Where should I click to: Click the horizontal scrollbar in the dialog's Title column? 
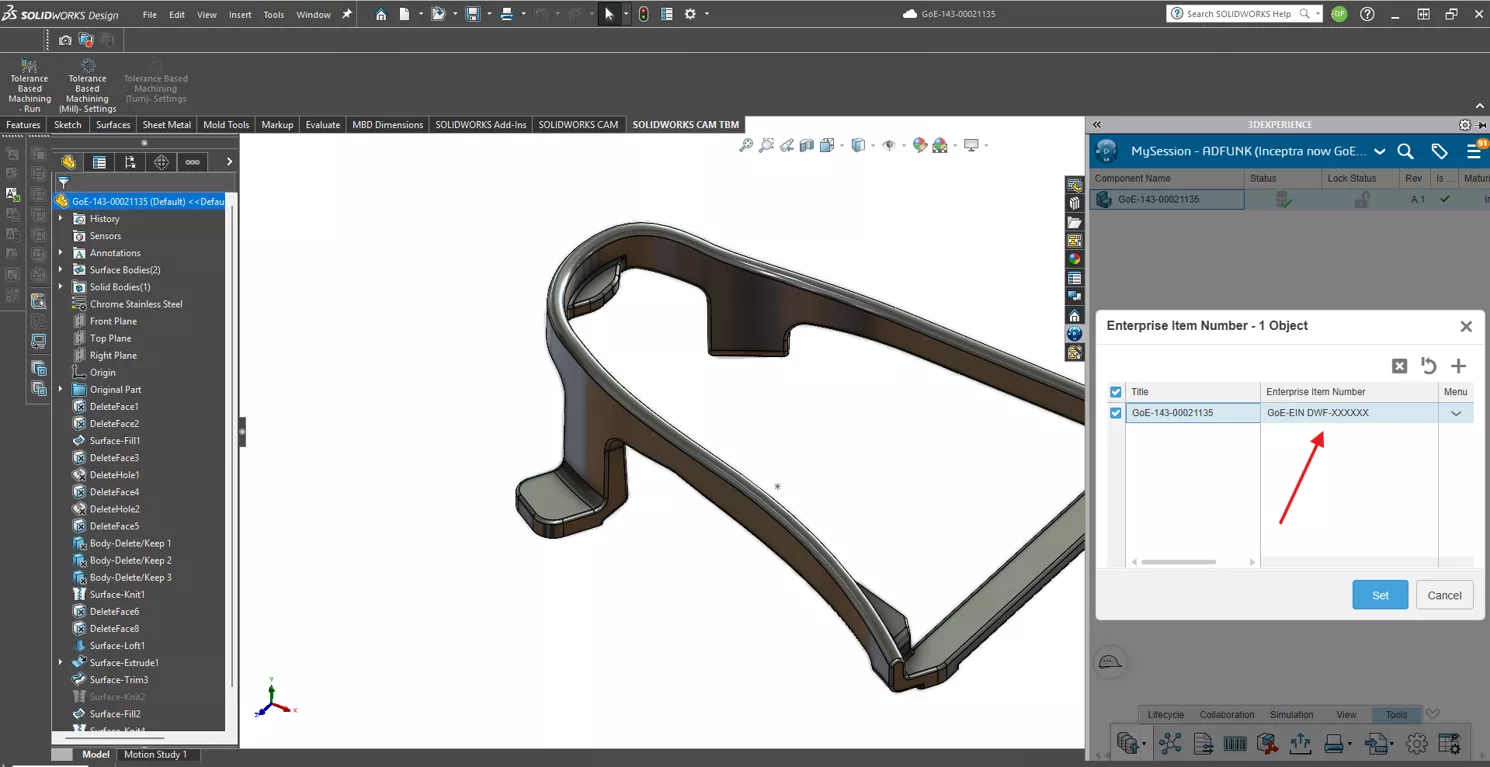(x=1179, y=562)
